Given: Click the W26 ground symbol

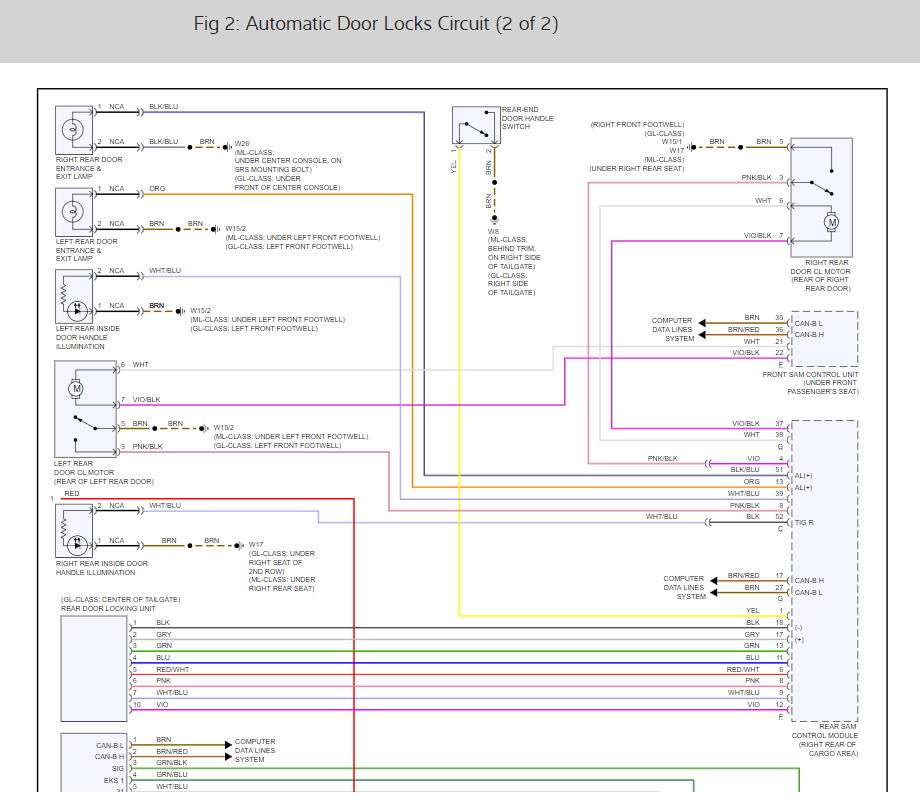Looking at the screenshot, I should pyautogui.click(x=227, y=147).
